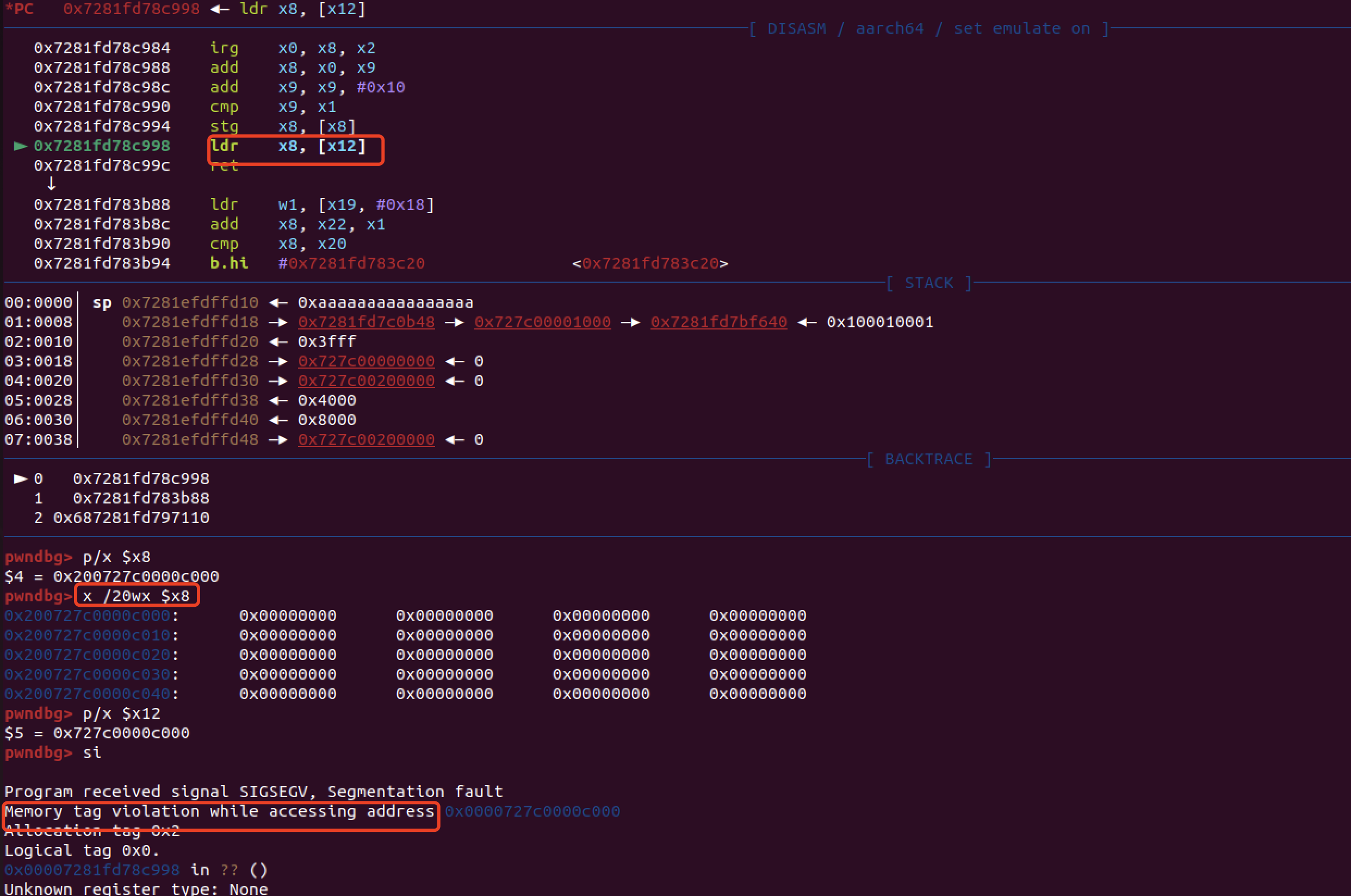Click the STACK section header label
Screen dimensions: 1351x896
click(928, 283)
